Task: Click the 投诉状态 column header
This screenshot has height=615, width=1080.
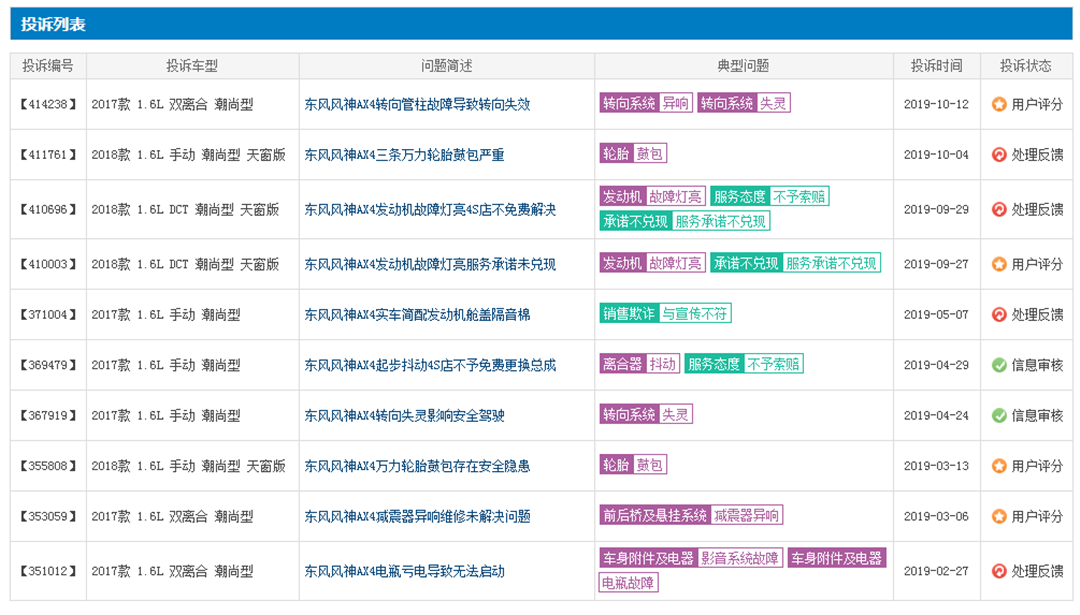Action: 1025,66
